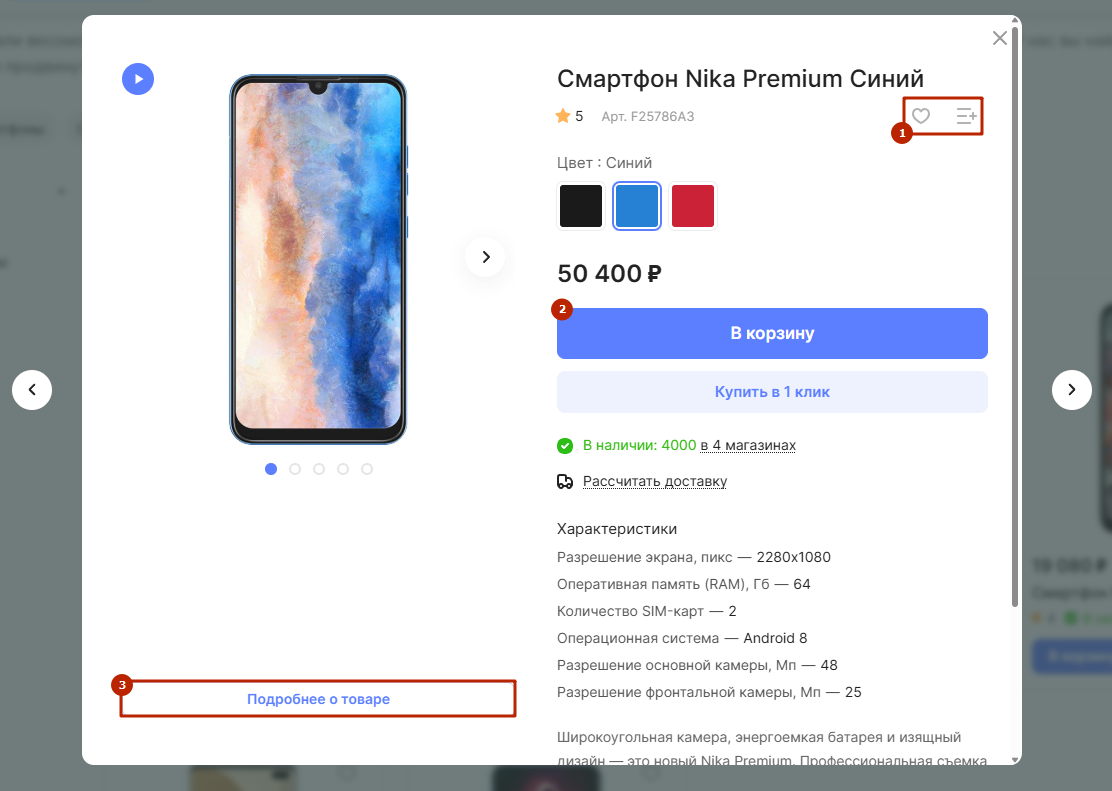
Task: Open 'Подробнее о товаре' details link
Action: click(x=318, y=699)
